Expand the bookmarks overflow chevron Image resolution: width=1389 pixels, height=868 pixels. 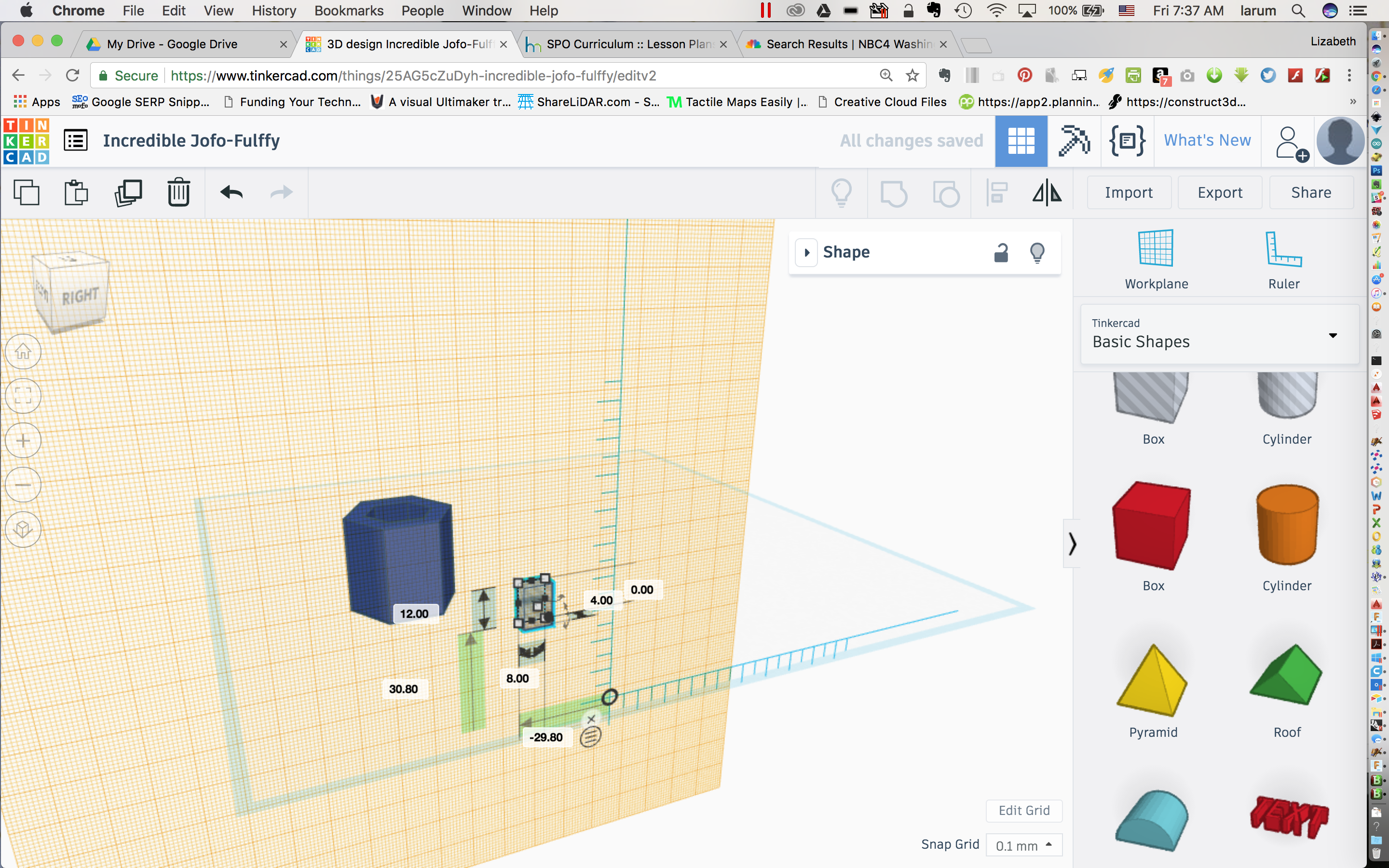coord(1353,102)
